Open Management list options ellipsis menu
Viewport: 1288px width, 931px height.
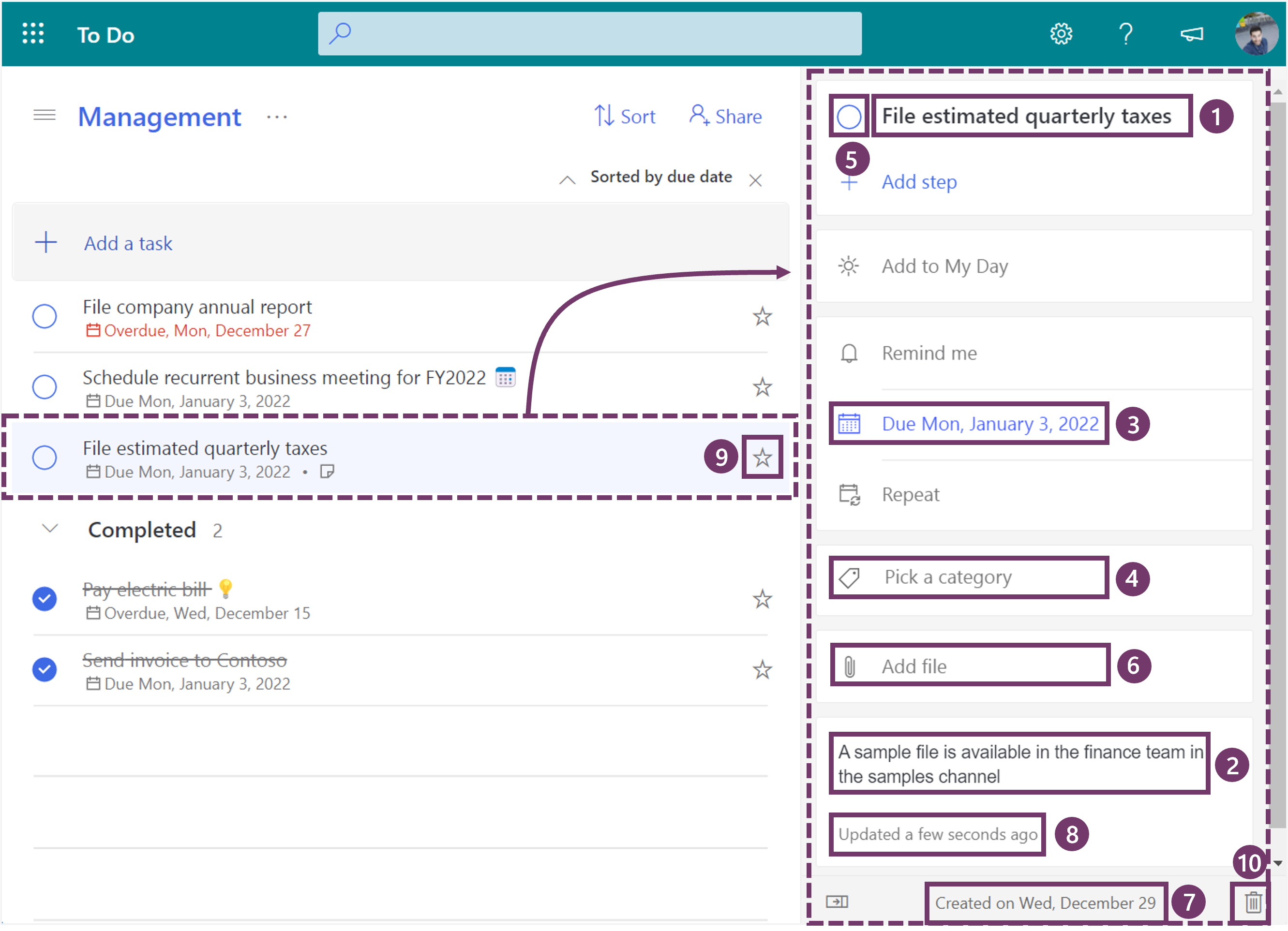[277, 117]
